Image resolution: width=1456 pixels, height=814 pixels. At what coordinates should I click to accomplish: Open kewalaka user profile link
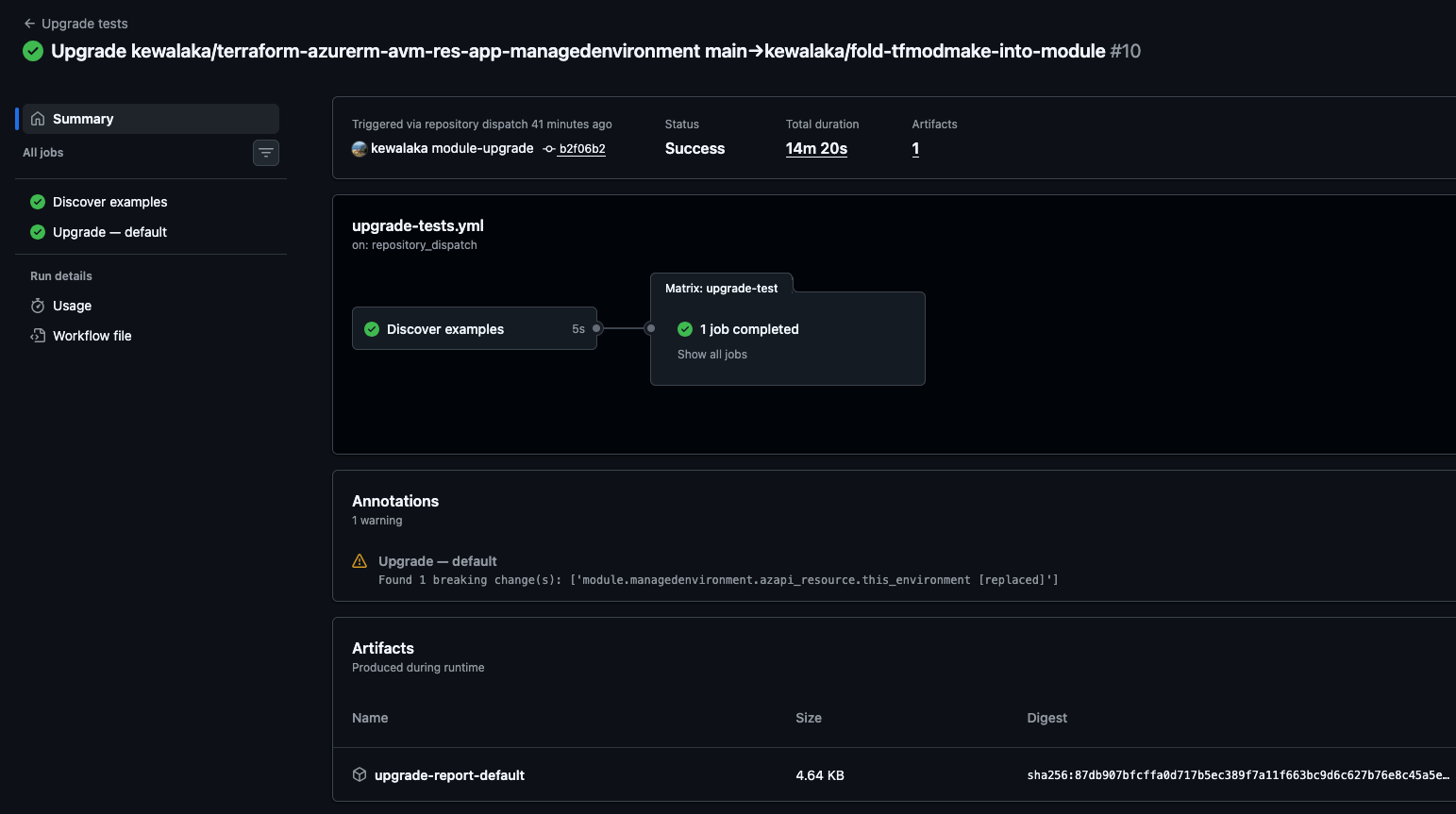(x=399, y=148)
